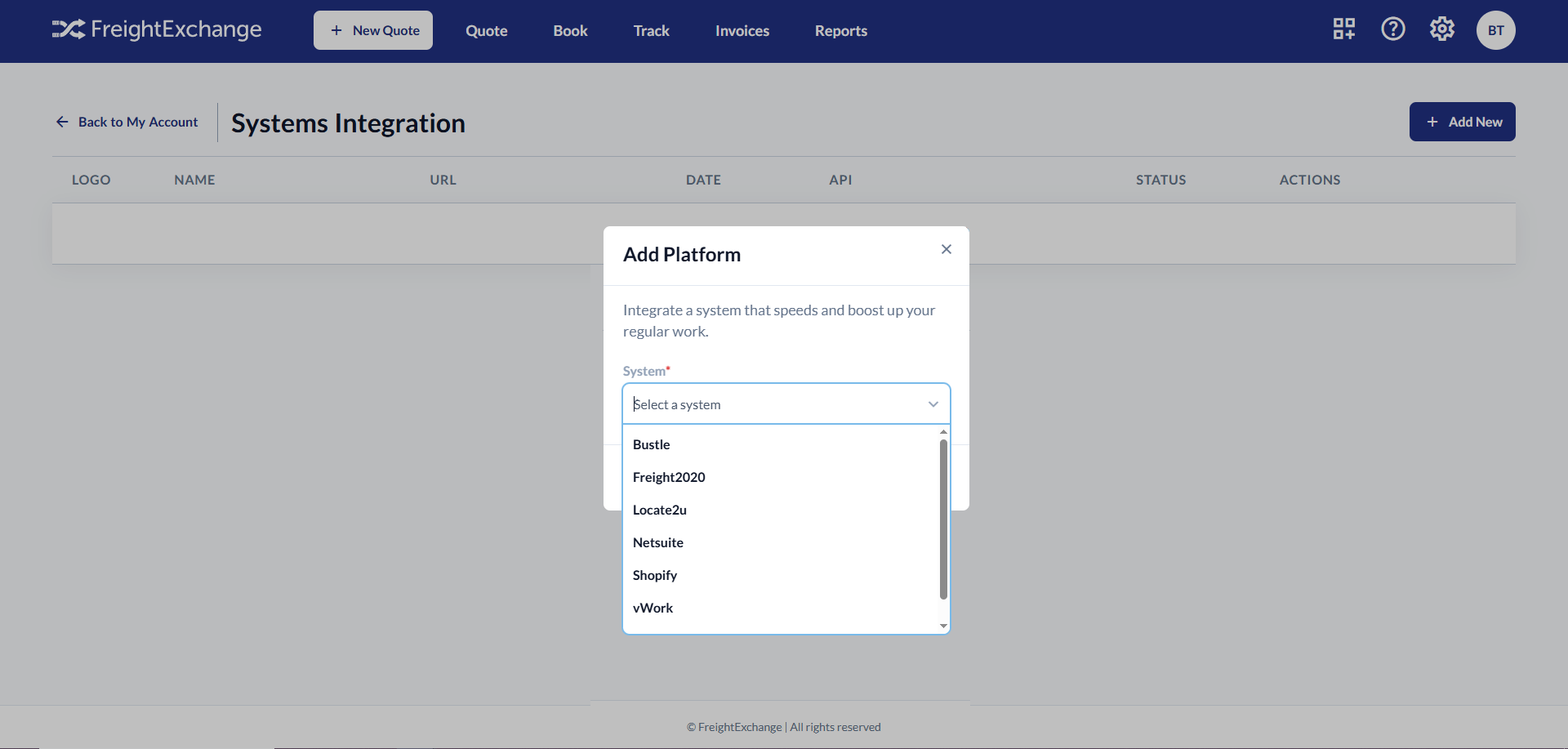Open the Track menu
Image resolution: width=1568 pixels, height=749 pixels.
point(652,31)
